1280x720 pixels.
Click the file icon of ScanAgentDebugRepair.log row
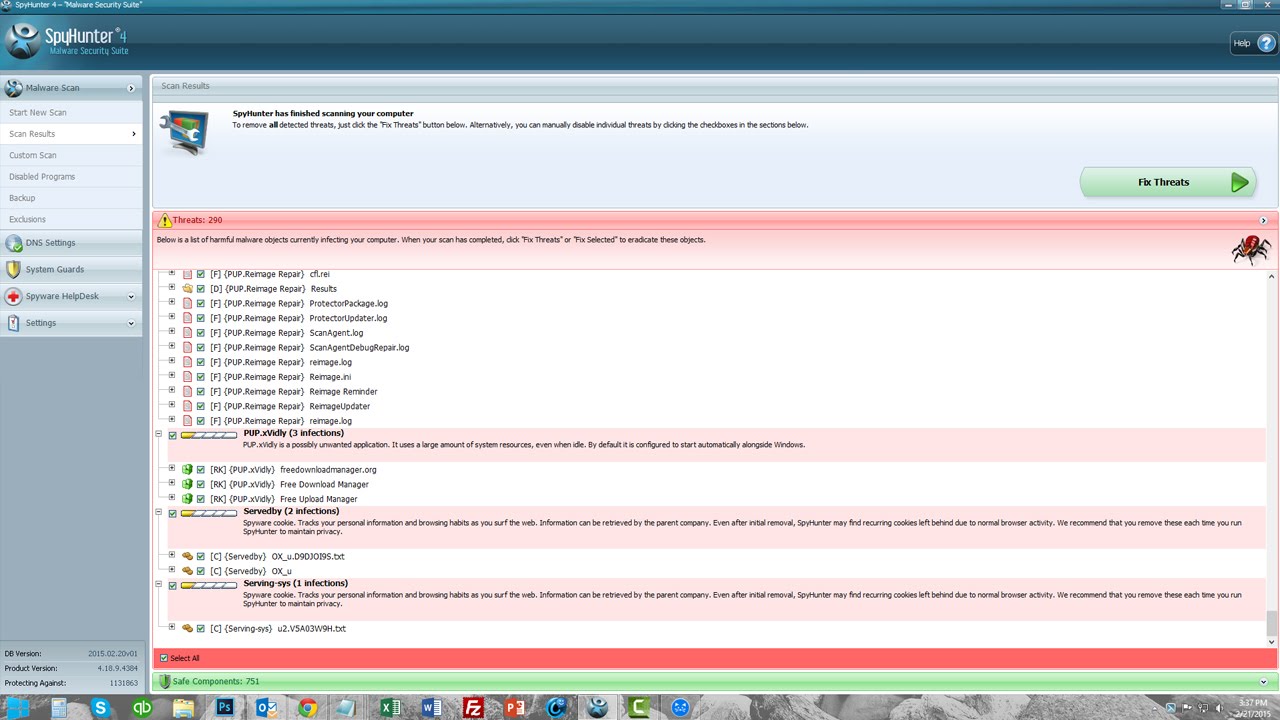[187, 347]
